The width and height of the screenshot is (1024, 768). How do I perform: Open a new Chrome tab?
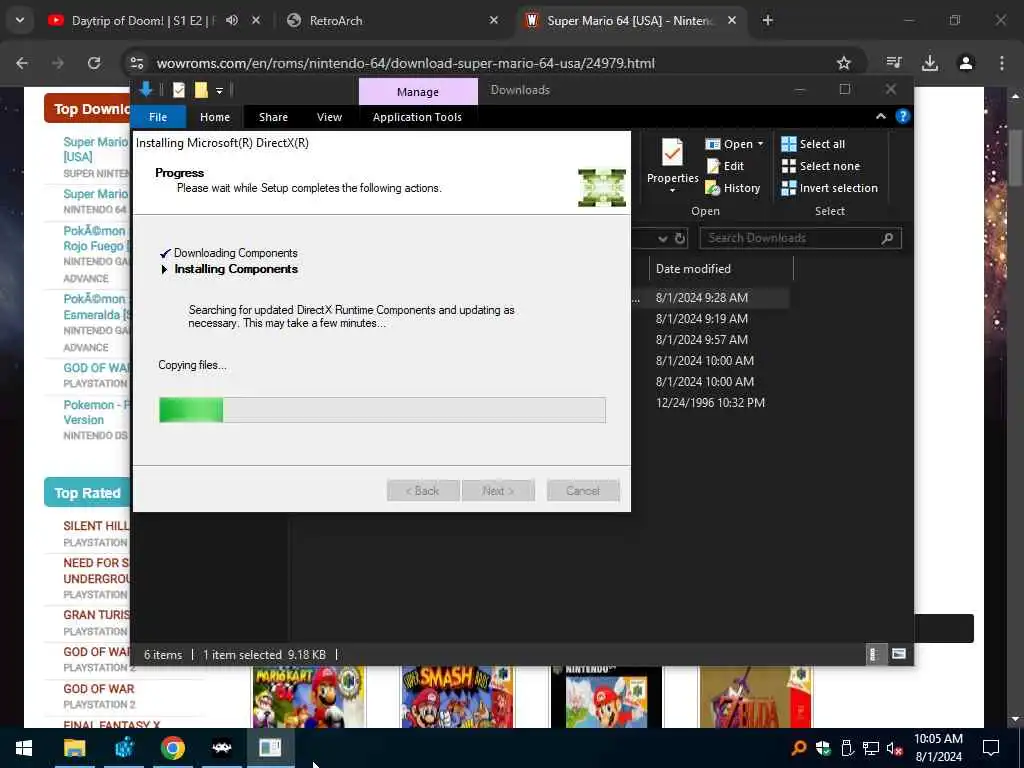pos(767,20)
